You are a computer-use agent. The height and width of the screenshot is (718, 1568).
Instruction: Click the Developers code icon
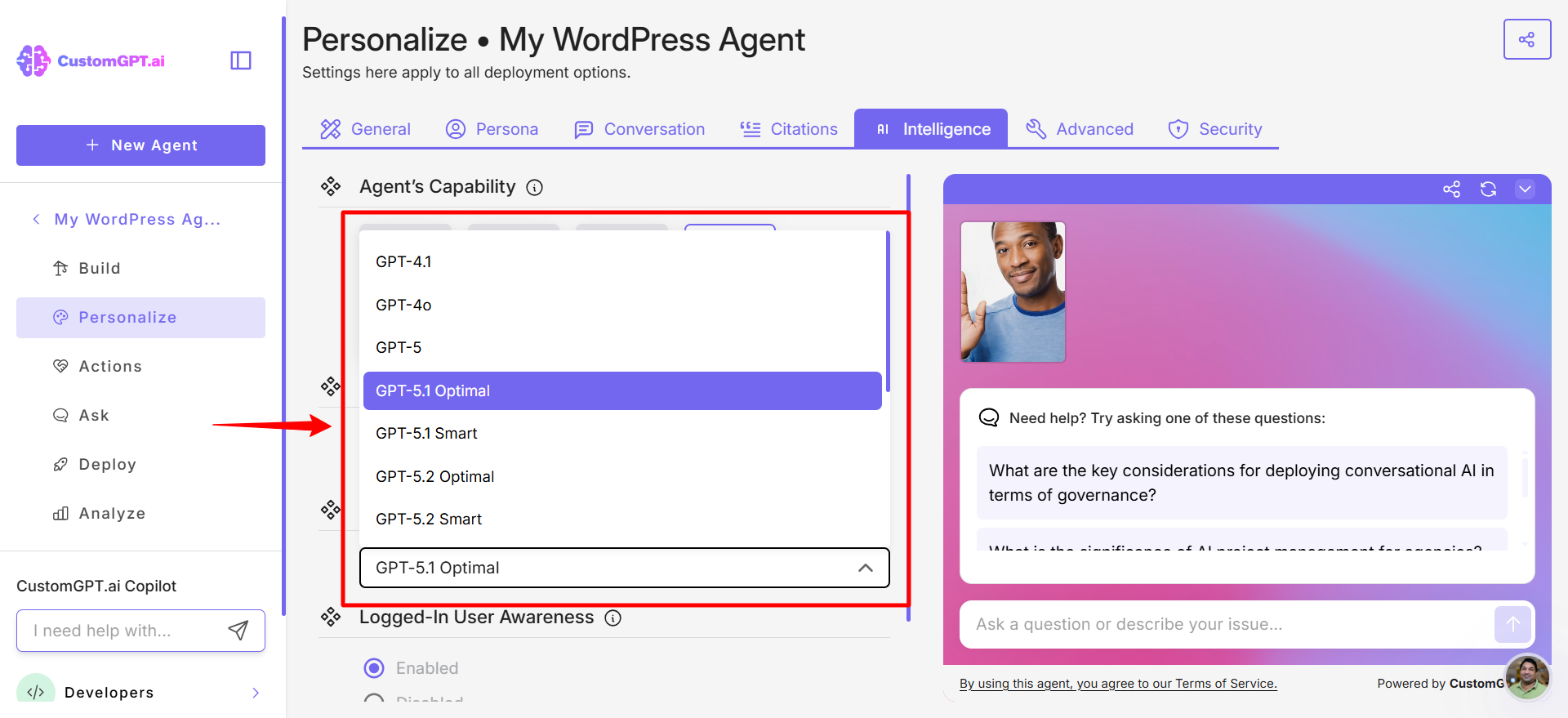pyautogui.click(x=36, y=691)
